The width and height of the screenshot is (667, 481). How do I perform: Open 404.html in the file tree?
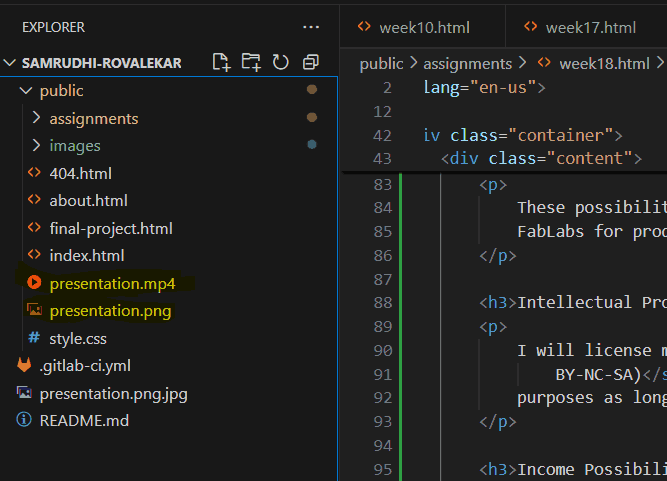click(x=80, y=174)
